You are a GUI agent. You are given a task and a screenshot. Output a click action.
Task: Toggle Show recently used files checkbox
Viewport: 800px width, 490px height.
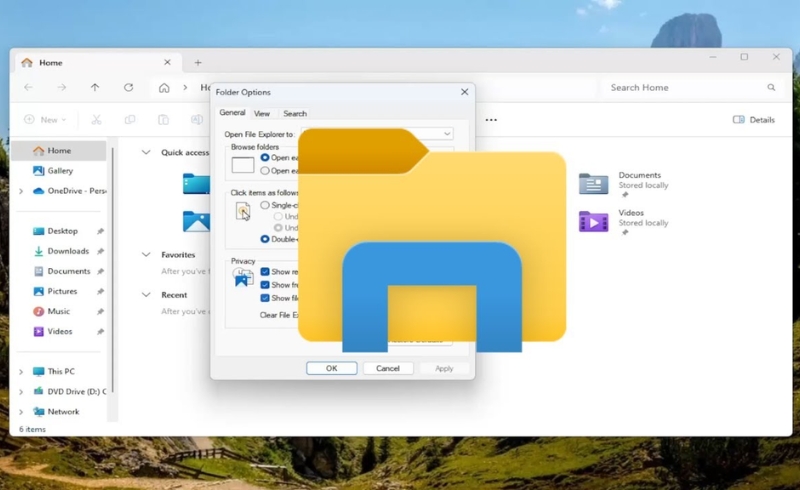[265, 272]
